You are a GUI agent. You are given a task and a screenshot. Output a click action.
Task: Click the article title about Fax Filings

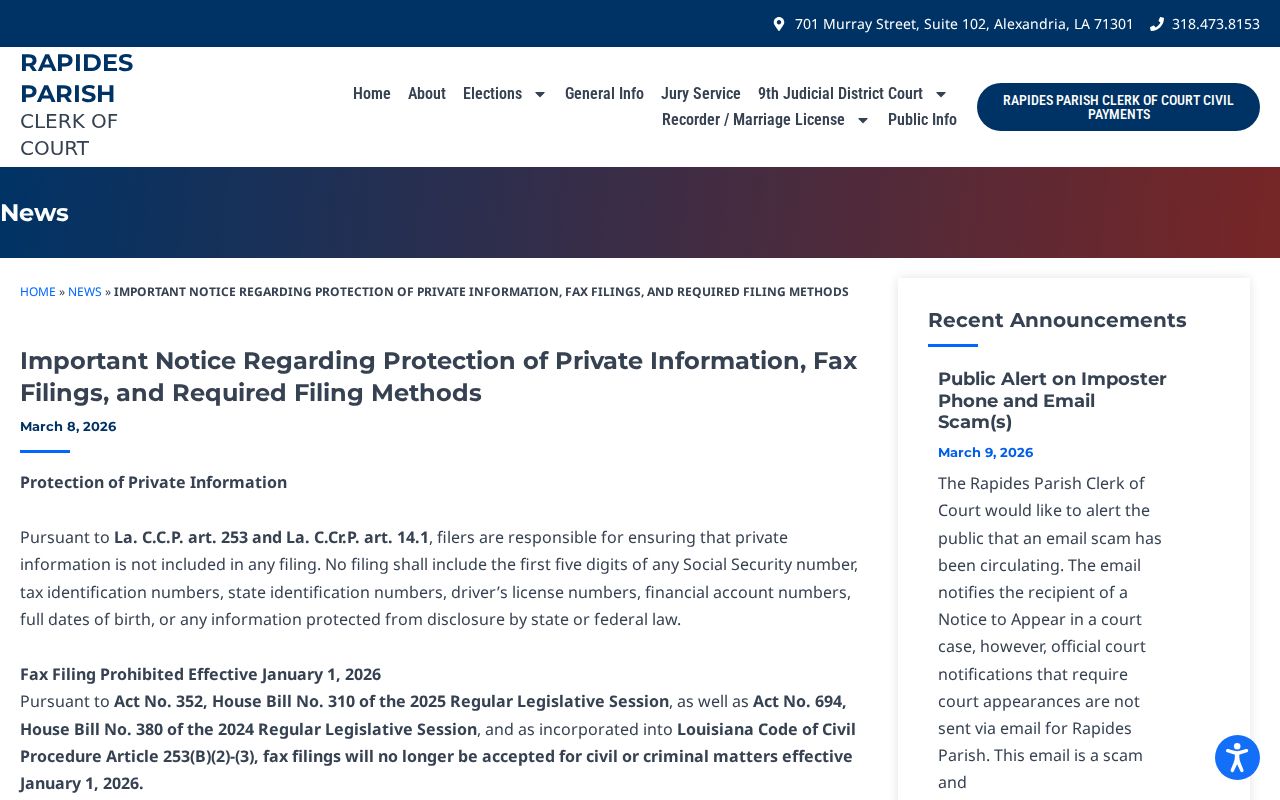[x=439, y=376]
